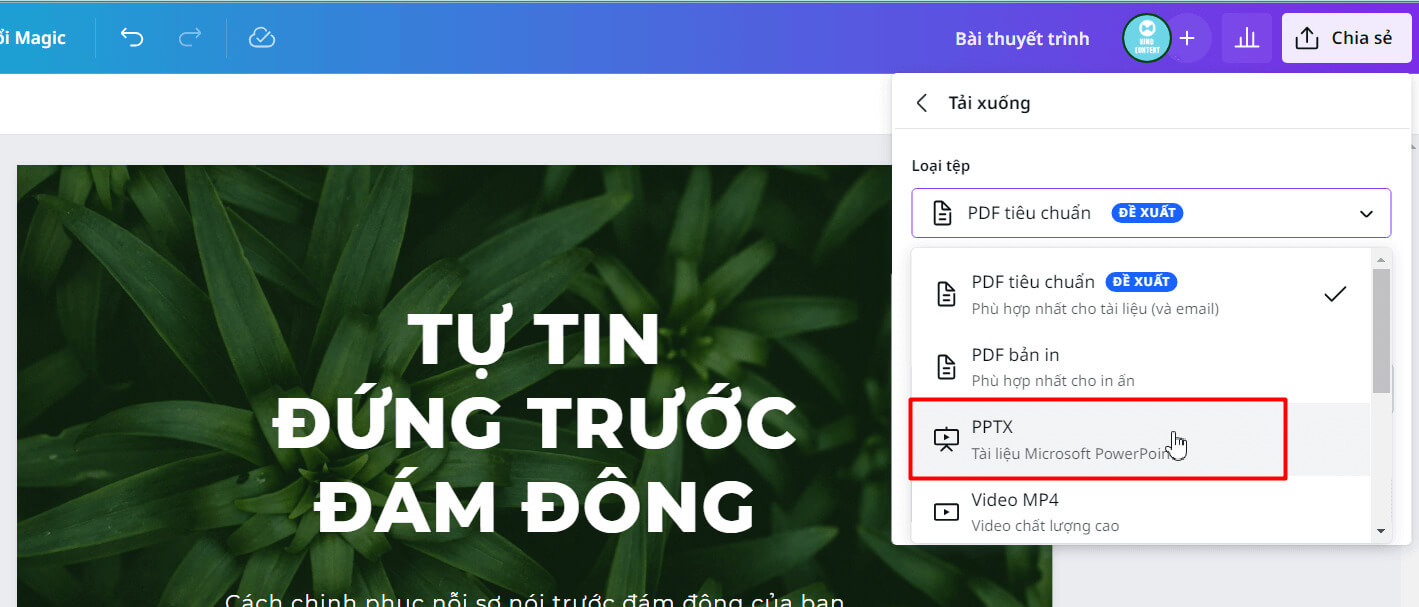Screen dimensions: 1419x607
Task: Collapse the file type list with its chevron
Action: click(1368, 212)
